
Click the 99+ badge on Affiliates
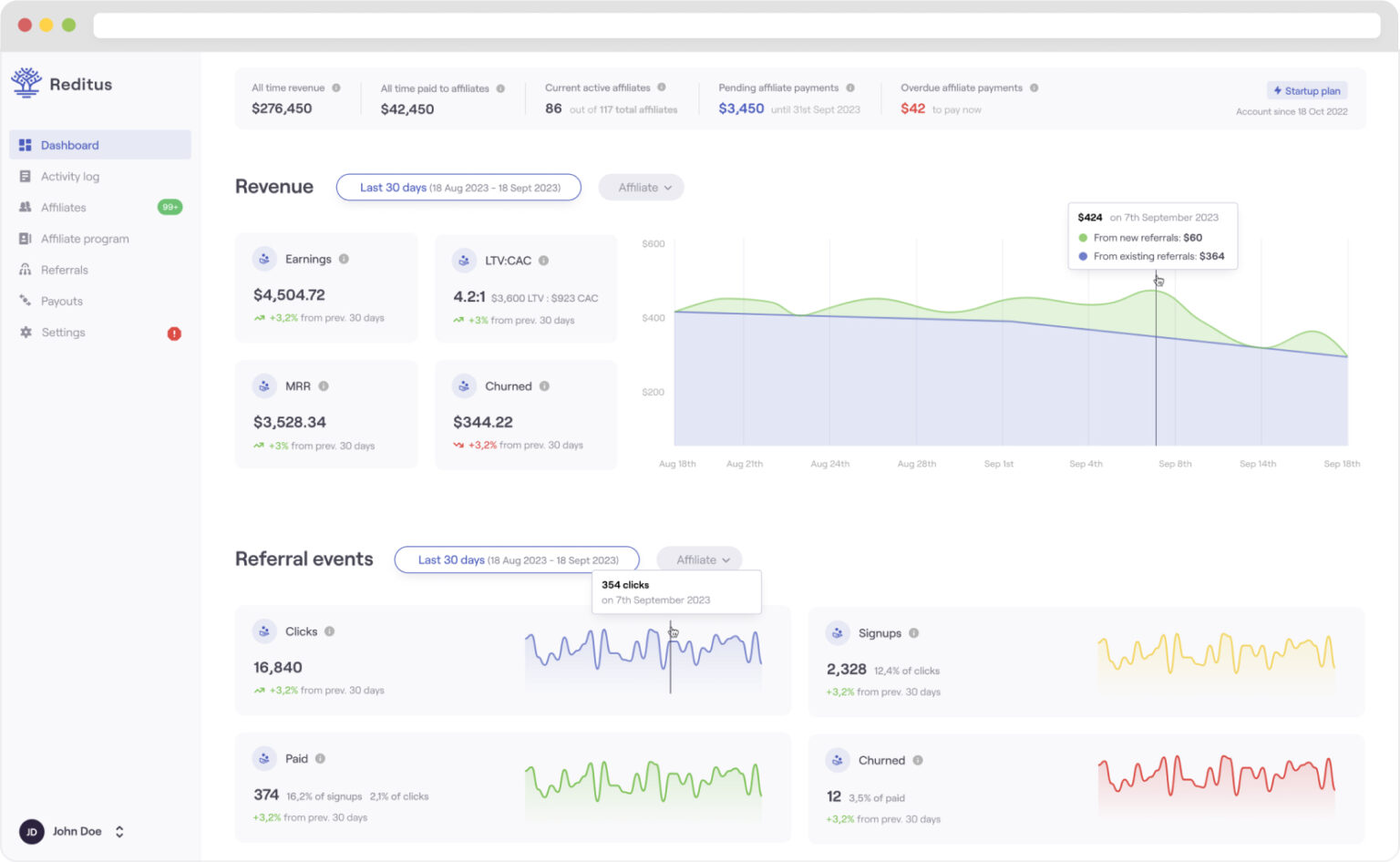pos(169,207)
